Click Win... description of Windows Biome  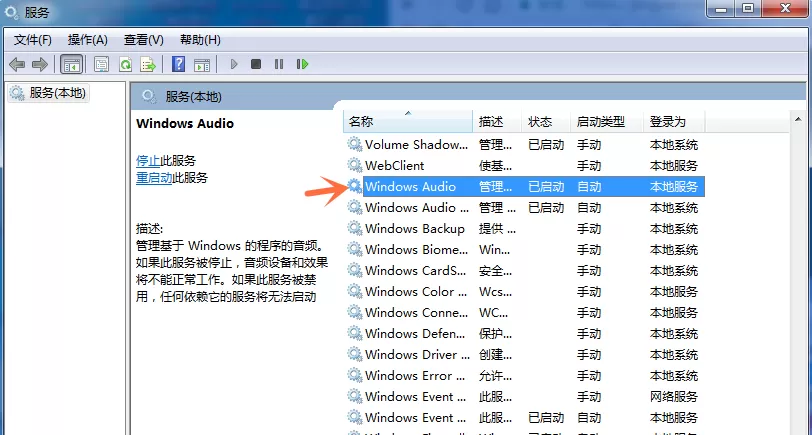click(x=494, y=250)
